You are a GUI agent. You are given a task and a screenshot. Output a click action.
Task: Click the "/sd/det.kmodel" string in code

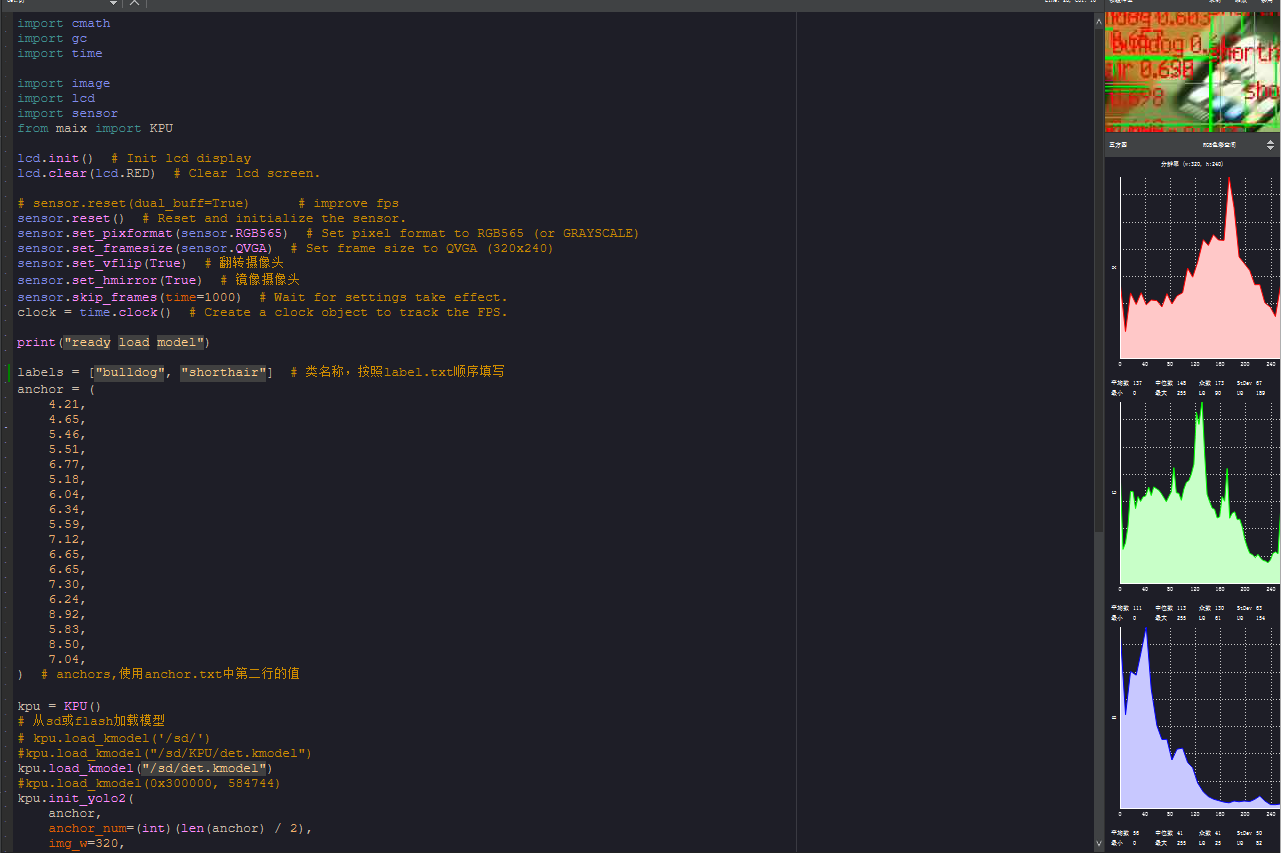coord(205,768)
